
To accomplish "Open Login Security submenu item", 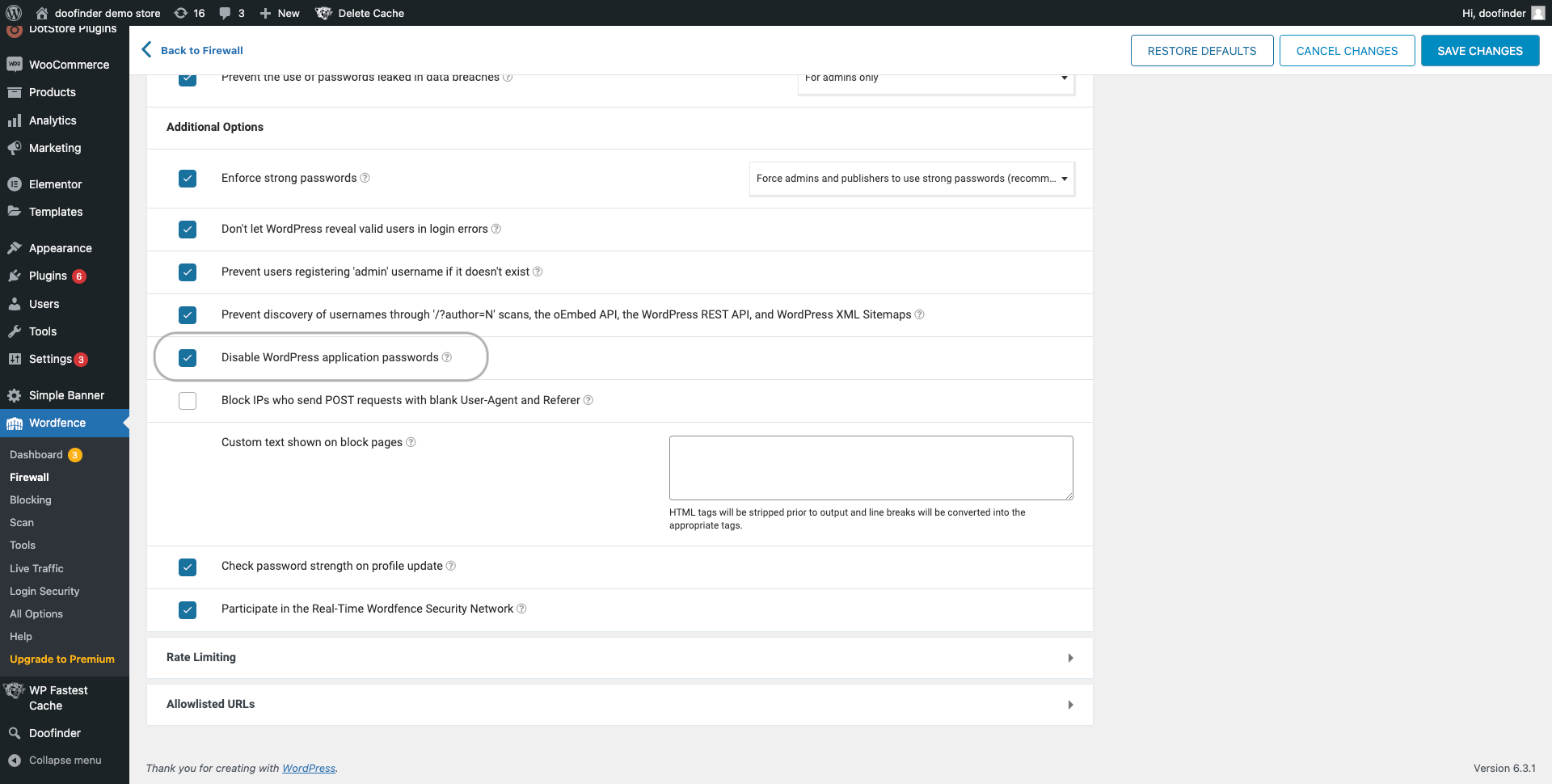I will pyautogui.click(x=44, y=592).
